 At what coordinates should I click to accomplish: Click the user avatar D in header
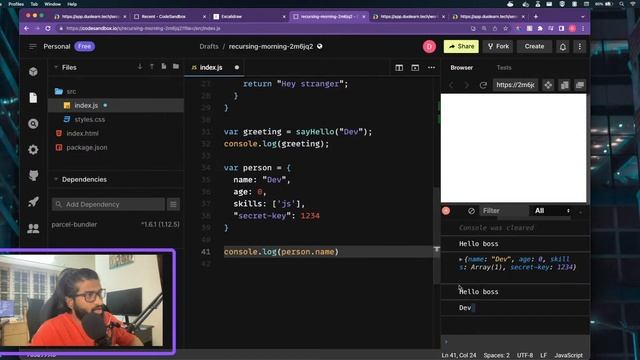tap(429, 47)
